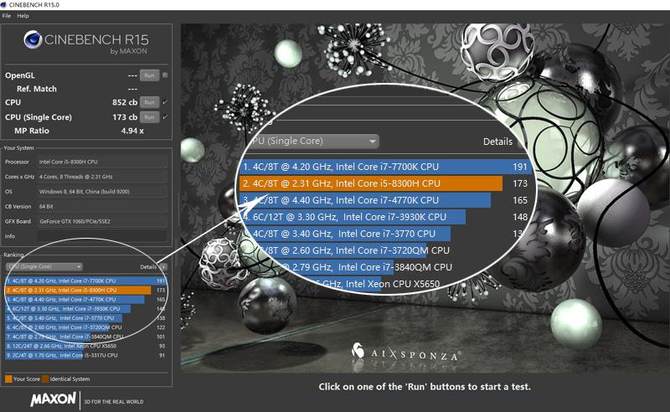670x412 pixels.
Task: Select the orange i5-8300H row in Ranking panel list
Action: pos(85,290)
